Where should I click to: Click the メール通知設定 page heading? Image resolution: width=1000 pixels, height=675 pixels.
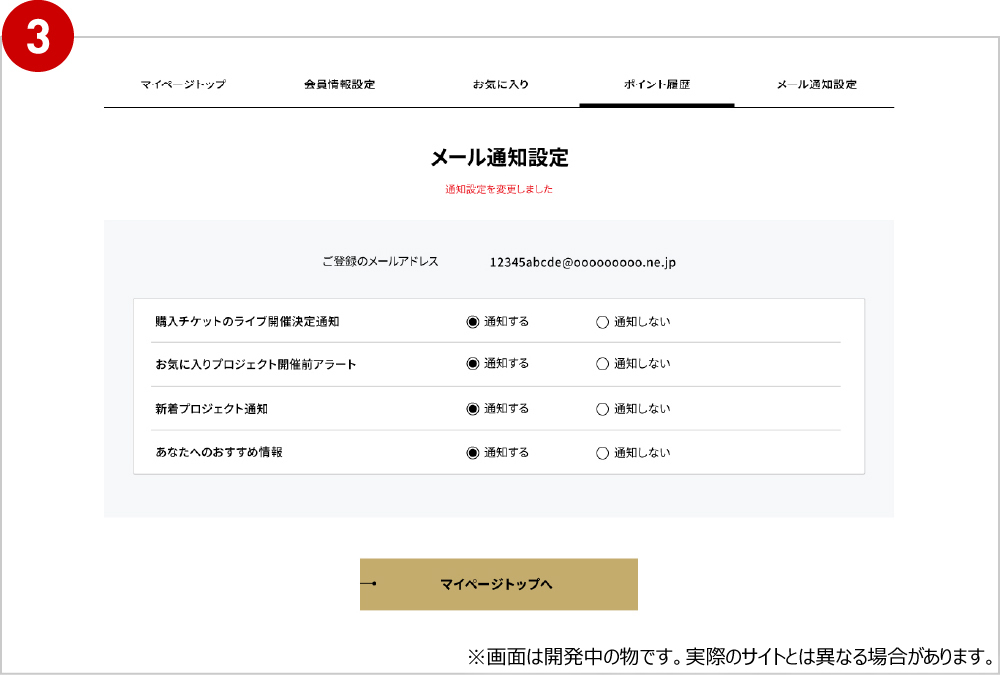point(499,157)
